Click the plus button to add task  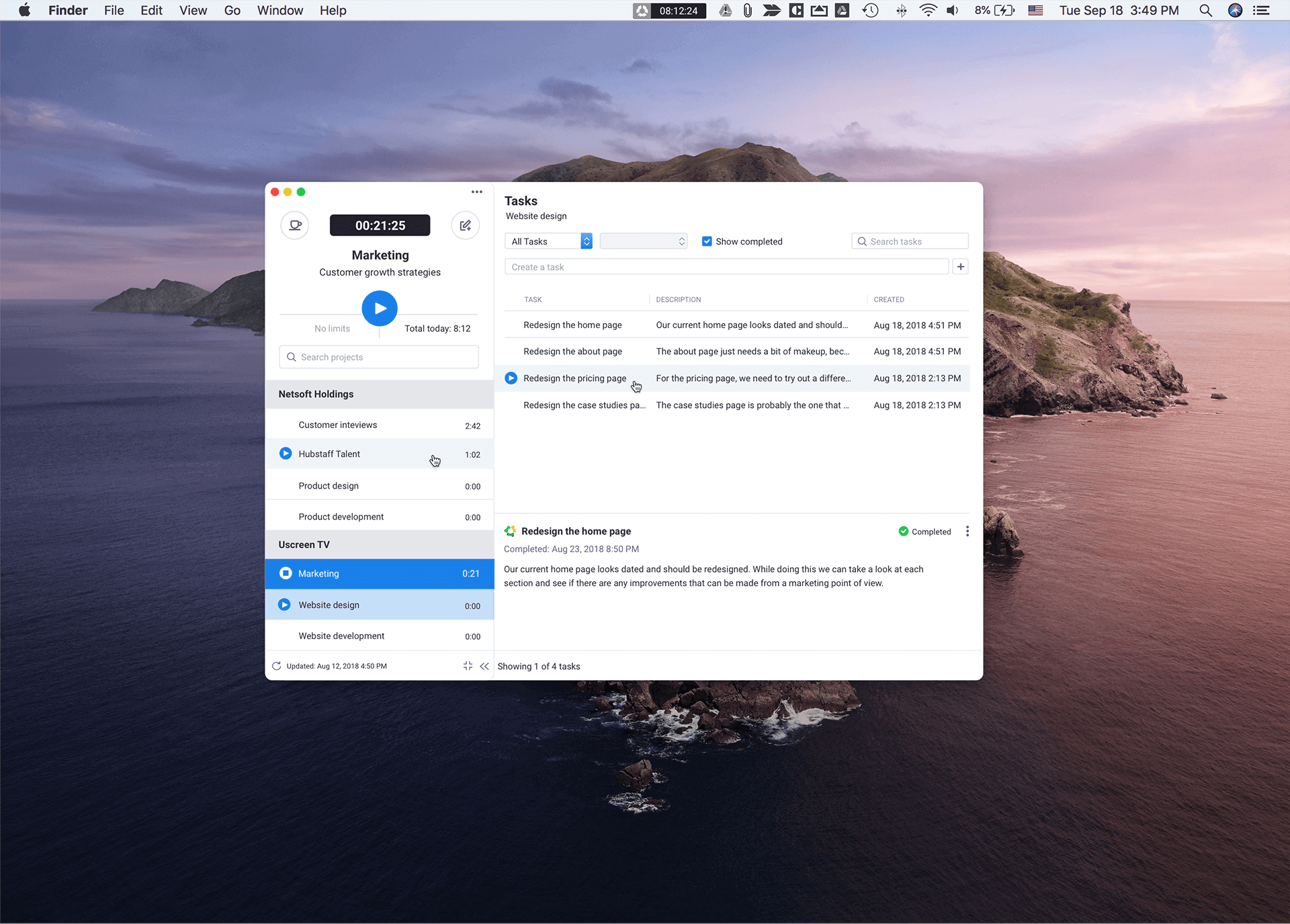(x=961, y=267)
